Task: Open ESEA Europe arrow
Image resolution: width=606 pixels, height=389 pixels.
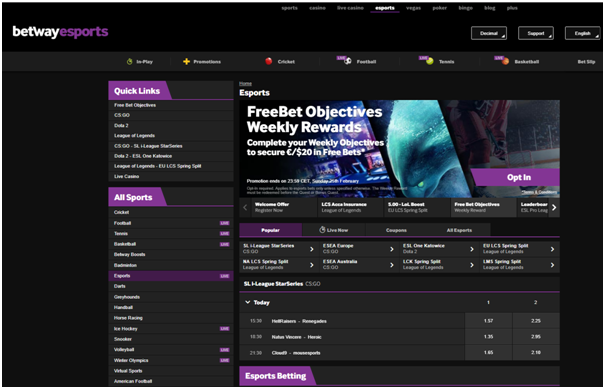Action: tap(392, 249)
